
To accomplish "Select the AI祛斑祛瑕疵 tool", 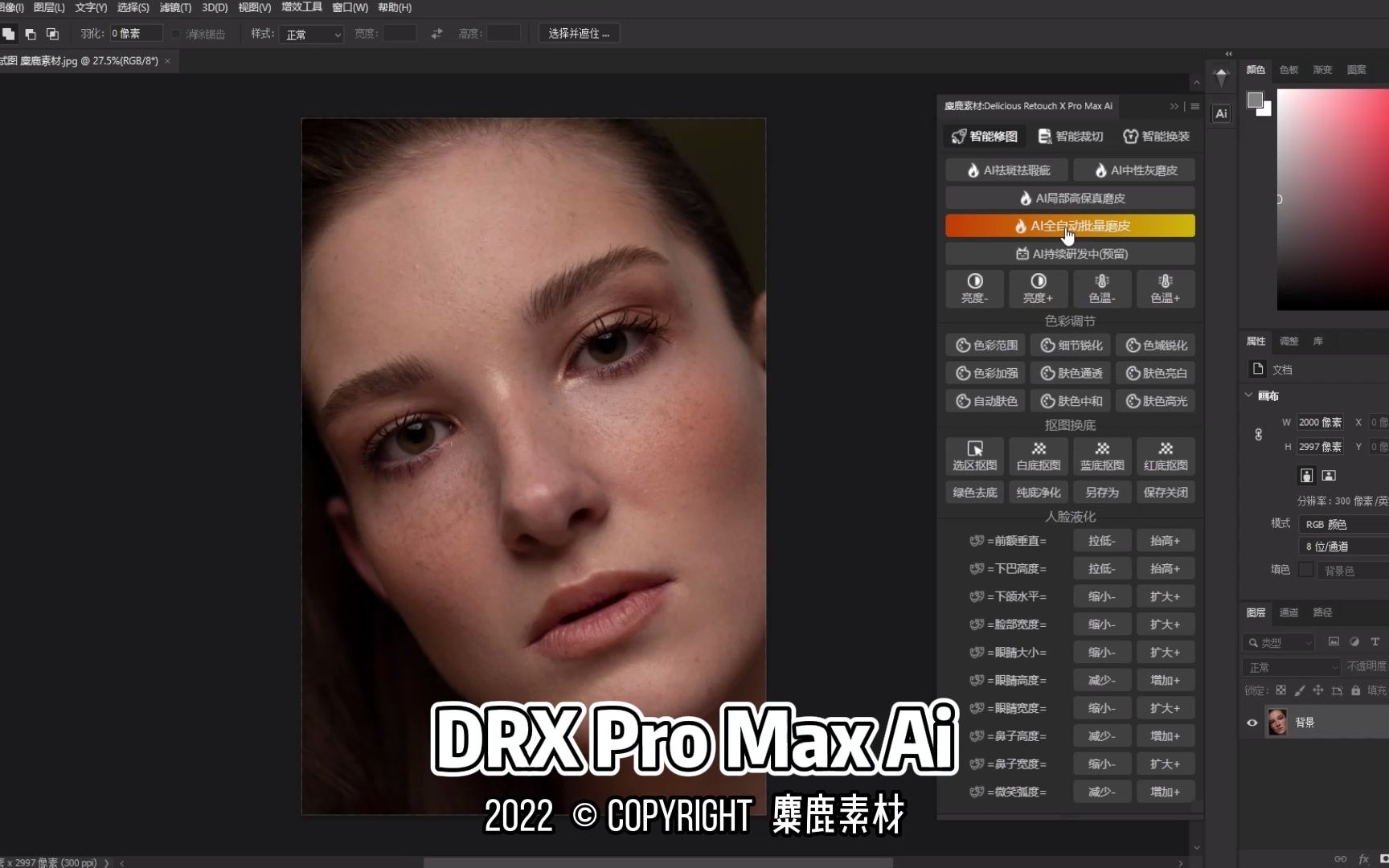I will (x=1006, y=170).
